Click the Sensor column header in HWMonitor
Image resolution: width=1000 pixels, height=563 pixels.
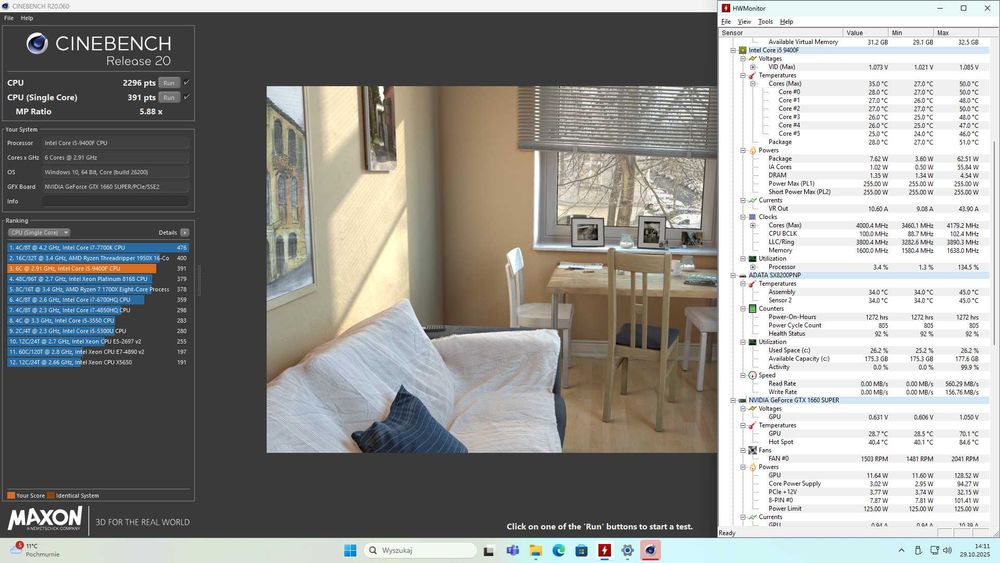click(x=781, y=33)
